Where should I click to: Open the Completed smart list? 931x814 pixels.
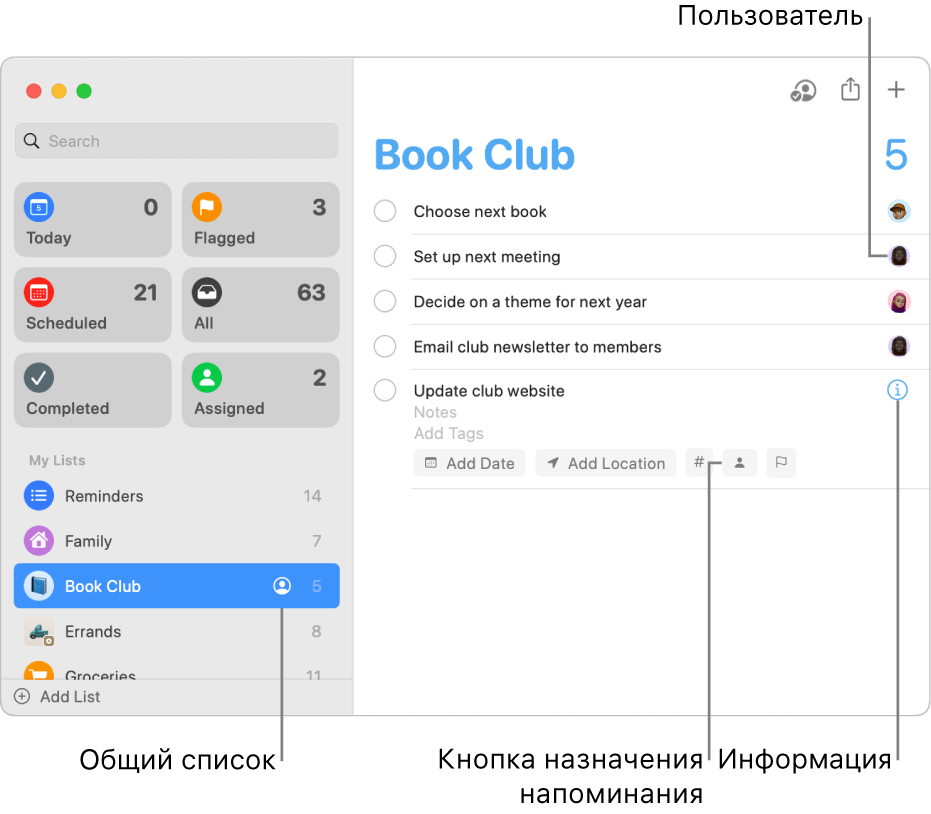tap(93, 390)
